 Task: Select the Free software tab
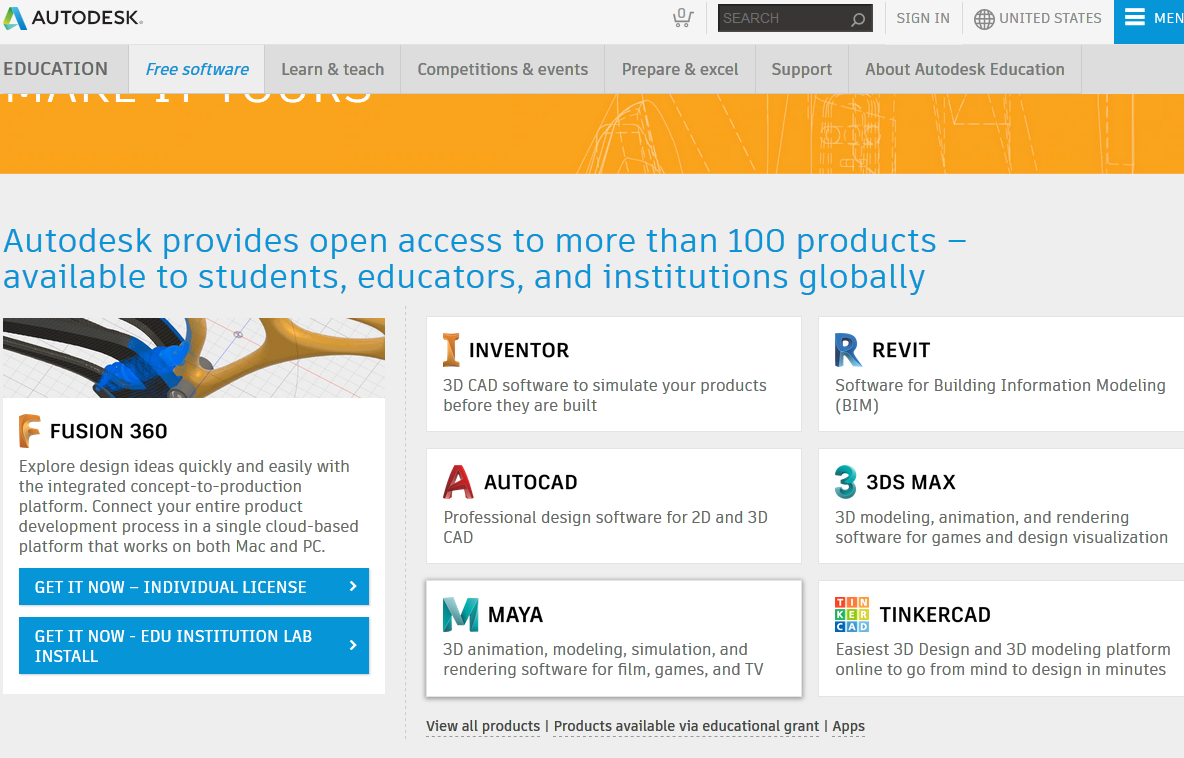tap(197, 69)
